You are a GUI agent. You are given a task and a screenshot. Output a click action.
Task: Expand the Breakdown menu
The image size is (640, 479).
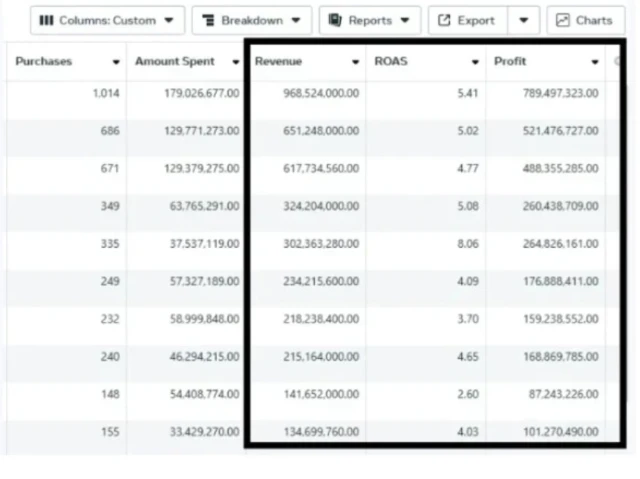[251, 20]
